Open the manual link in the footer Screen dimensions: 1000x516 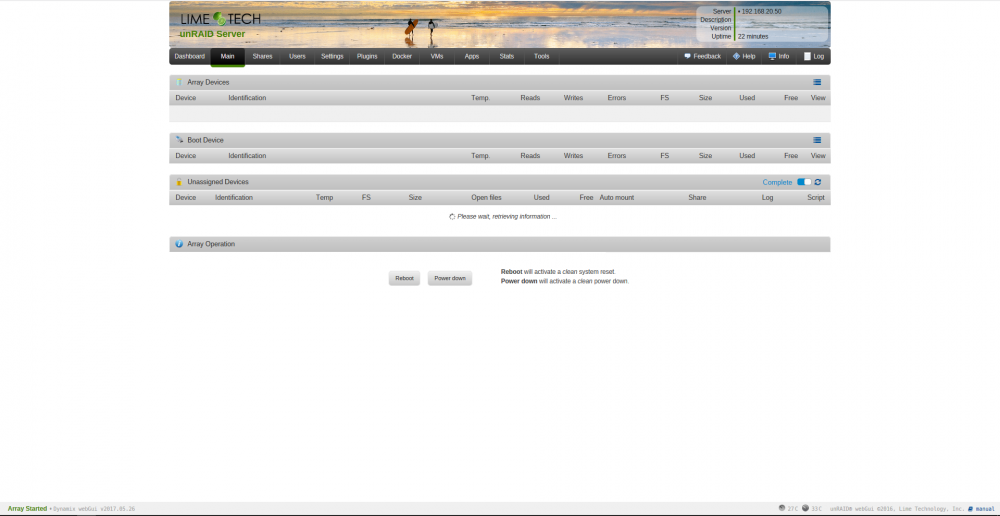[x=985, y=509]
